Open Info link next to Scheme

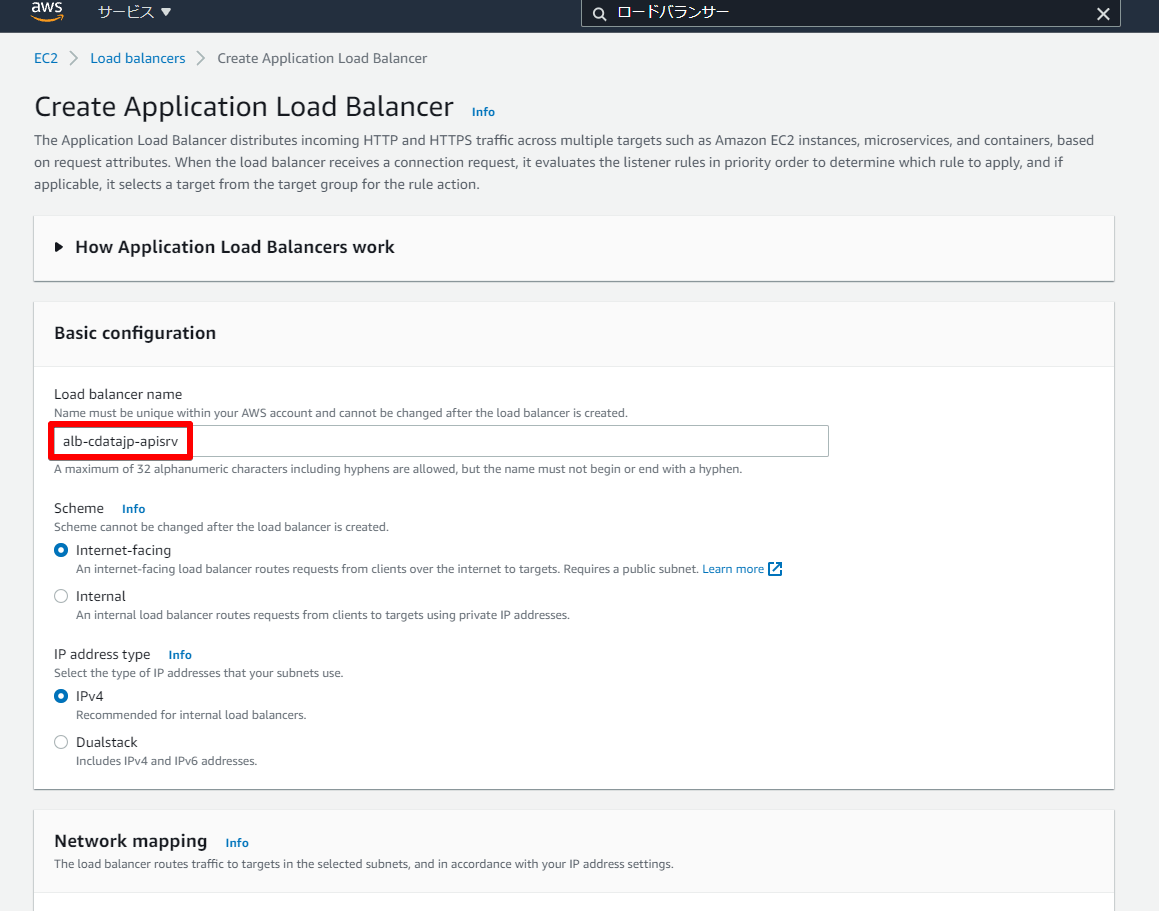(x=133, y=509)
